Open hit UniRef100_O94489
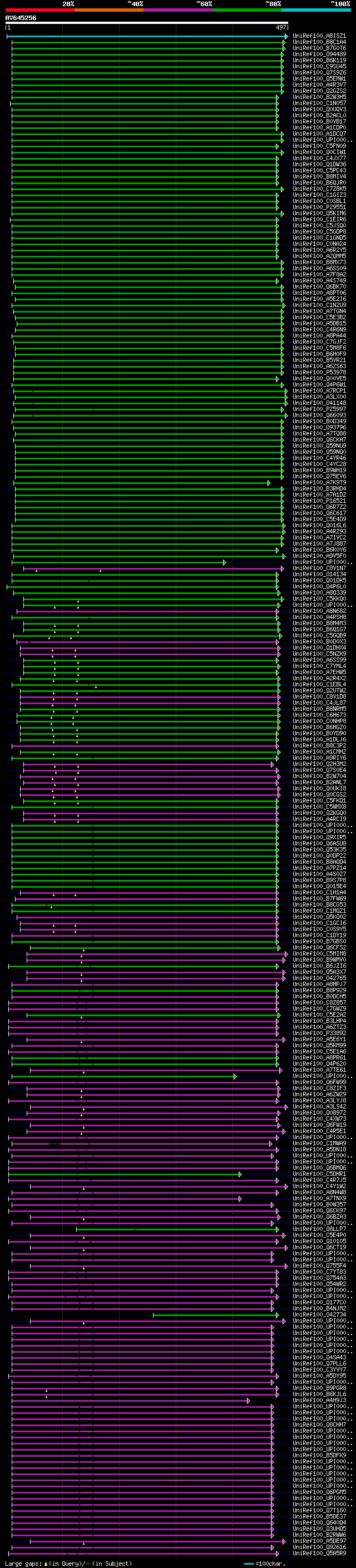The width and height of the screenshot is (356, 1568). point(319,54)
